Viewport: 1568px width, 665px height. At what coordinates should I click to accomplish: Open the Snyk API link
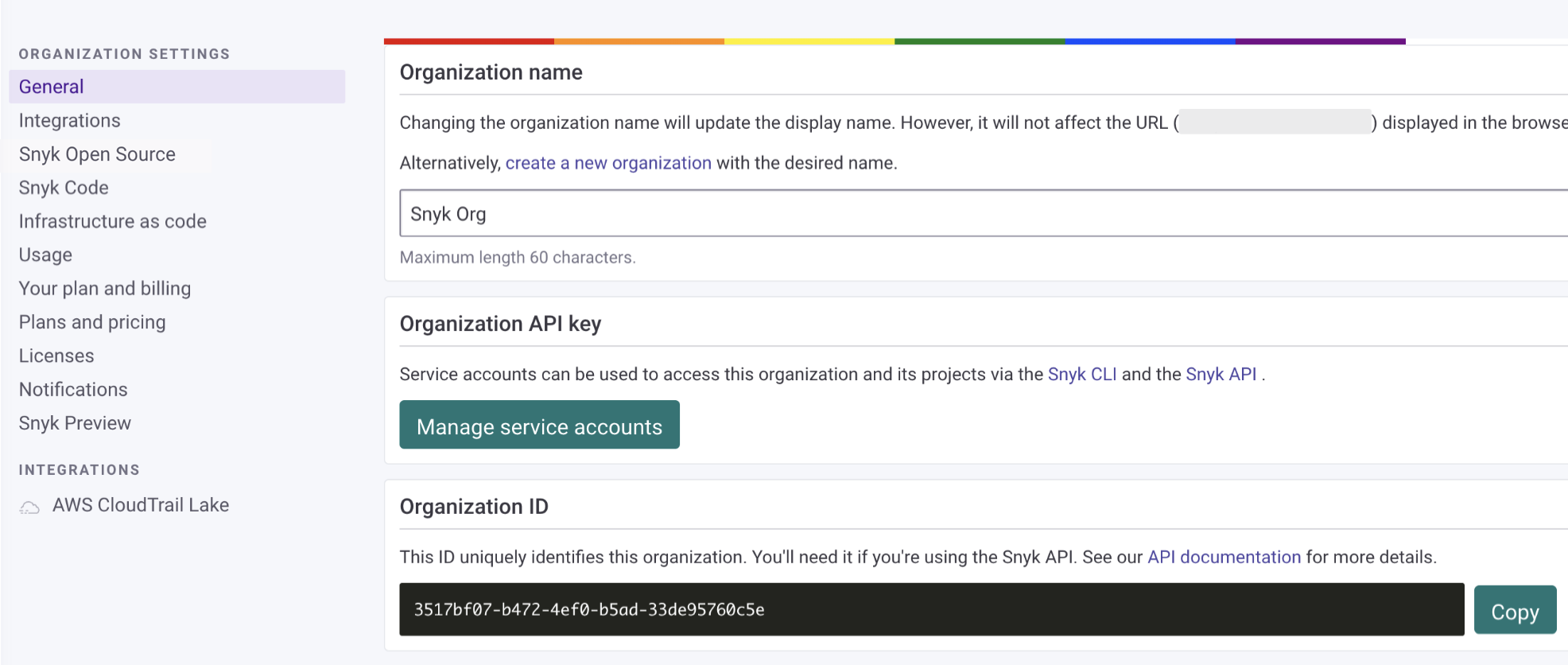pyautogui.click(x=1221, y=375)
